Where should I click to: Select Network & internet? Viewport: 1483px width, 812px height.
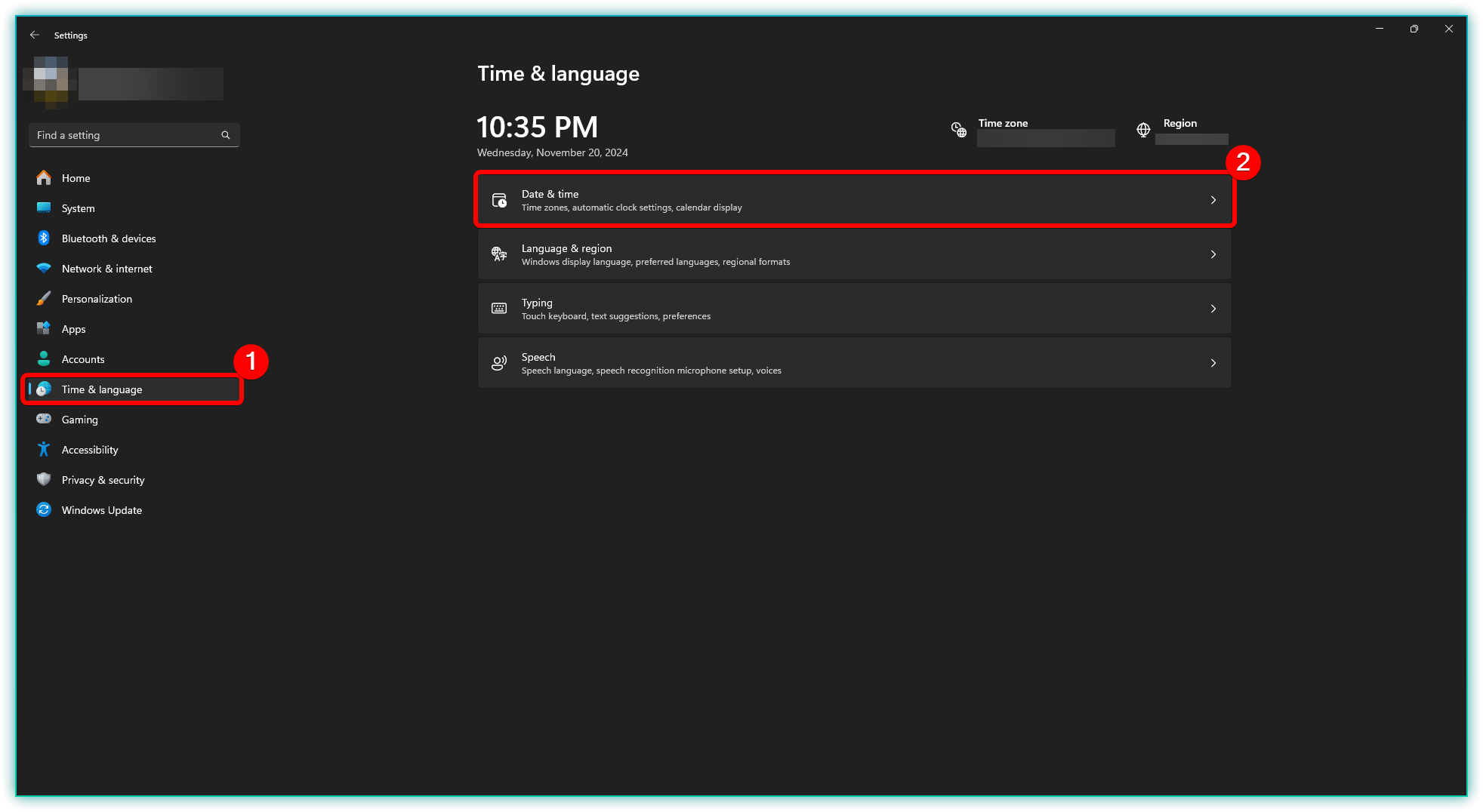click(134, 269)
